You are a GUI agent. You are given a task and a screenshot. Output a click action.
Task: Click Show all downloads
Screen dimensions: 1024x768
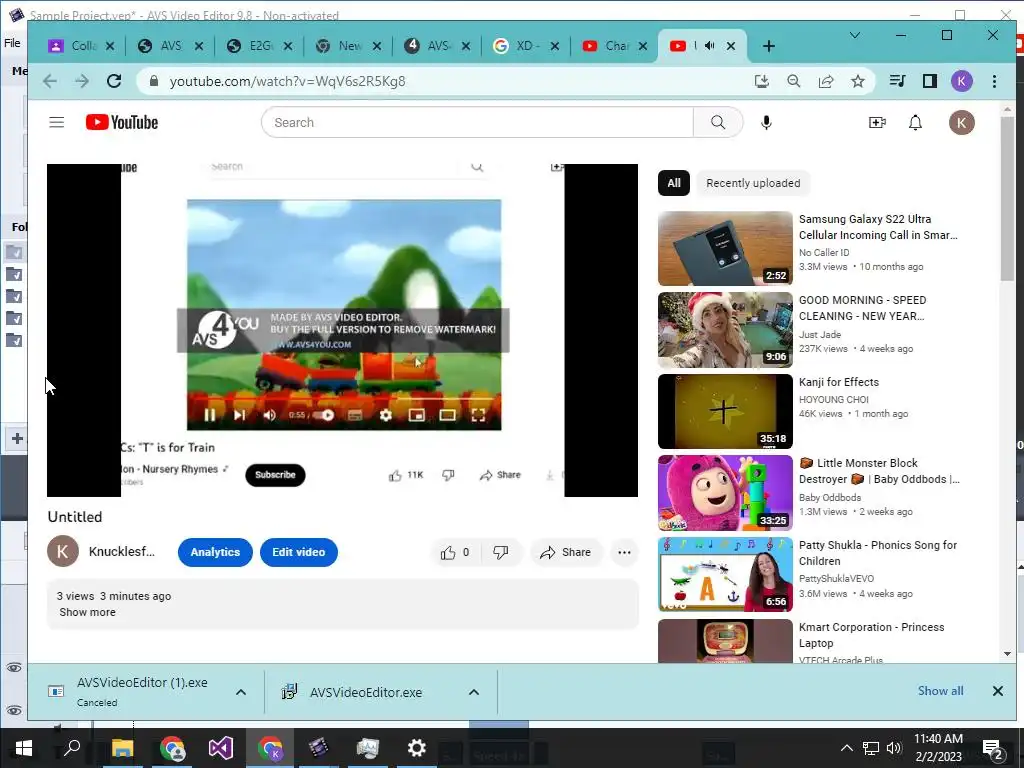click(x=940, y=691)
